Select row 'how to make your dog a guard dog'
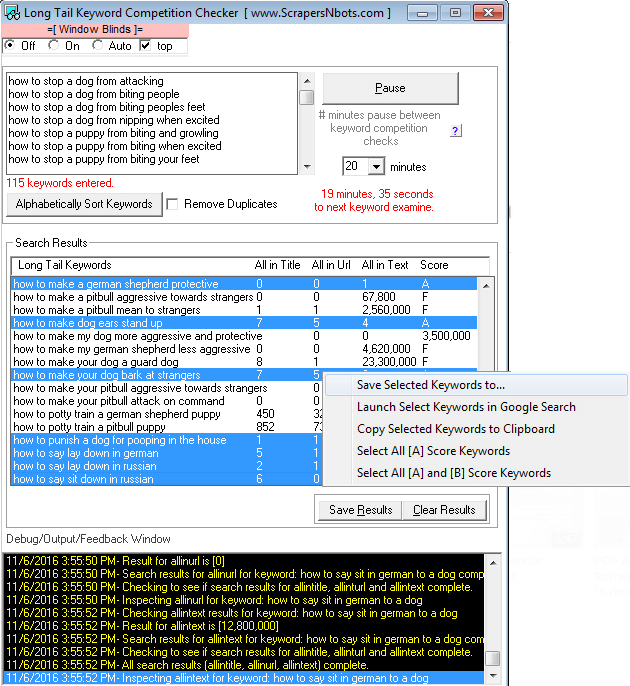The image size is (630, 686). click(244, 362)
